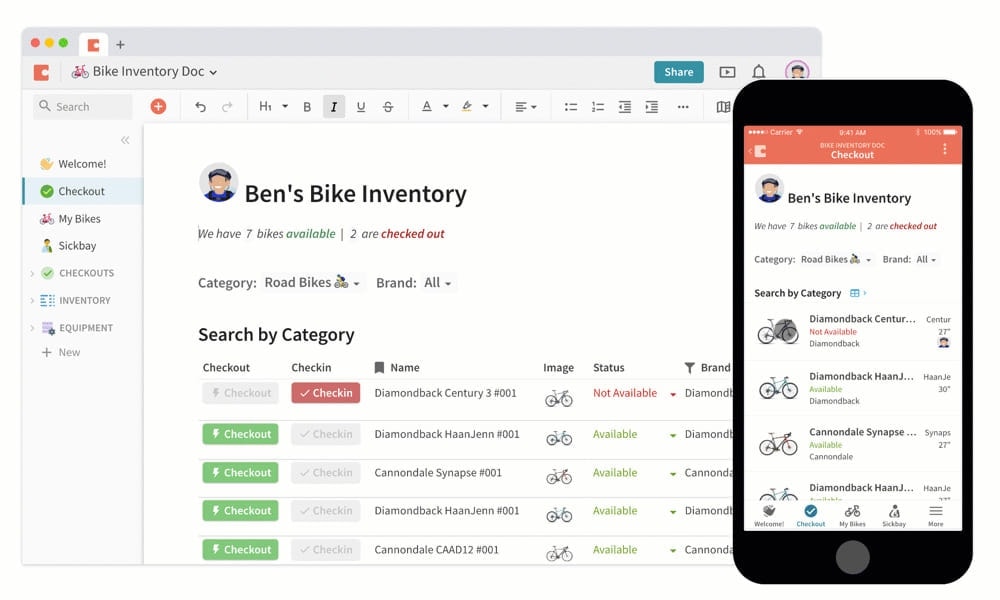This screenshot has width=1000, height=600.
Task: Add a New page in sidebar
Action: (61, 352)
